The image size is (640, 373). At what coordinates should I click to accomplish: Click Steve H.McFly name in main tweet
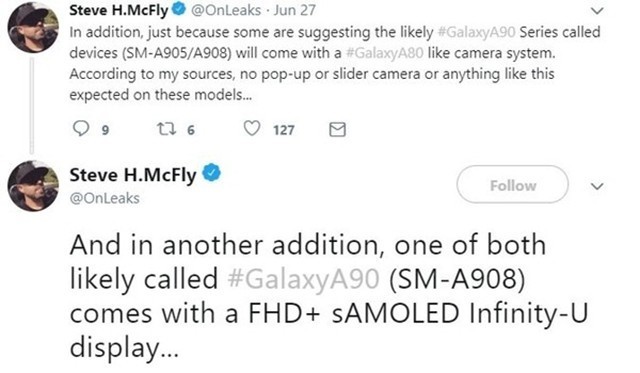[x=133, y=175]
